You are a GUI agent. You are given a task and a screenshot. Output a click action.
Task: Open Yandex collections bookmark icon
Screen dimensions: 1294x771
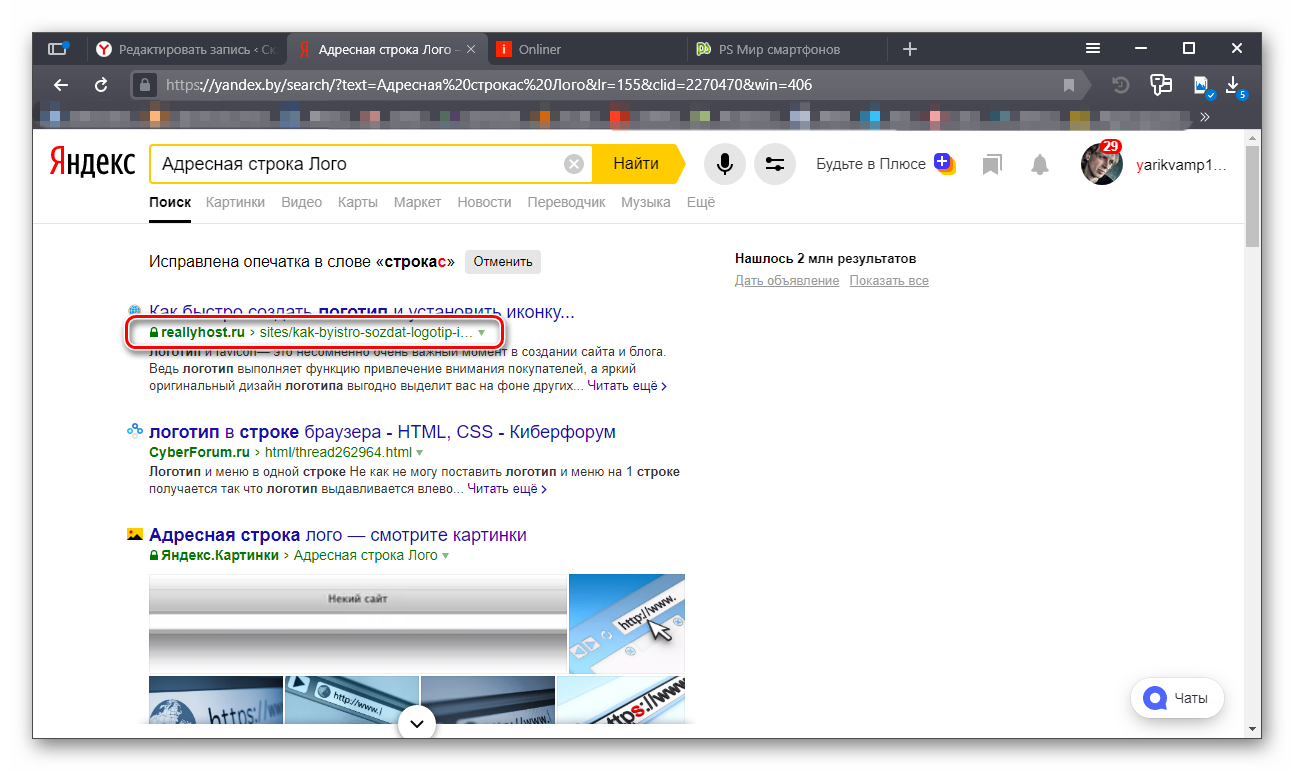point(991,164)
